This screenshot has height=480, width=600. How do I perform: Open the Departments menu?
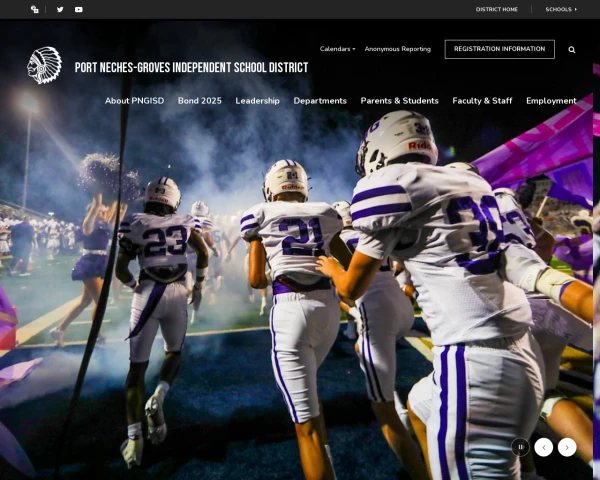[x=320, y=101]
